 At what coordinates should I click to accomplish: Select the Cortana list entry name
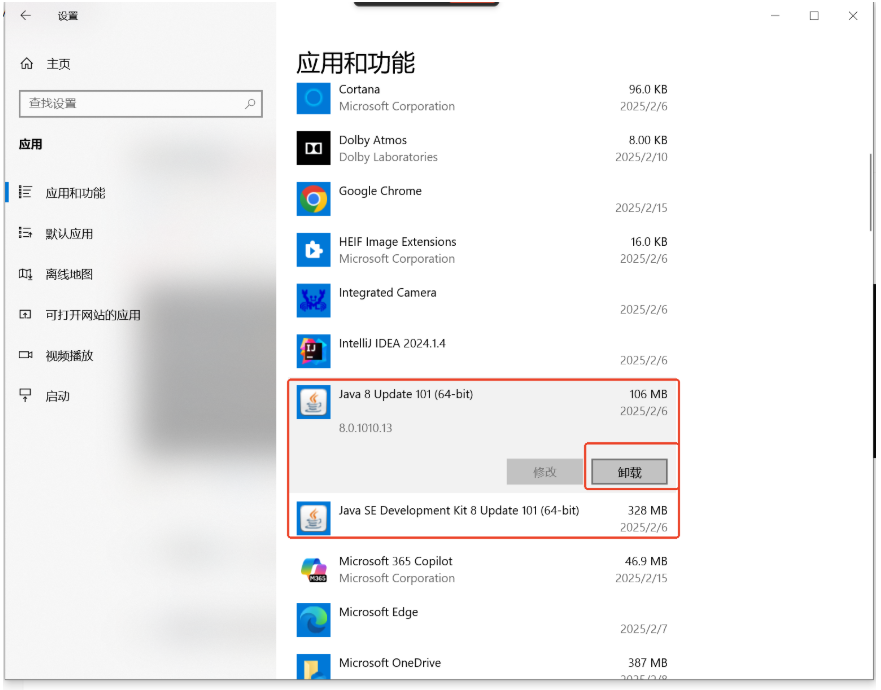(x=359, y=89)
